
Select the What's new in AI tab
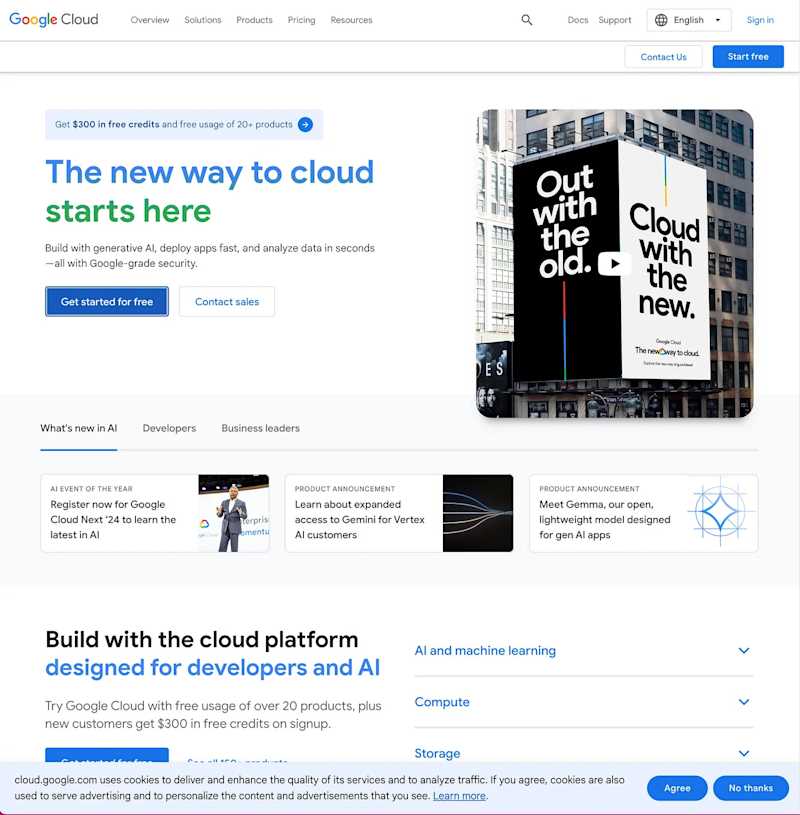coord(78,428)
